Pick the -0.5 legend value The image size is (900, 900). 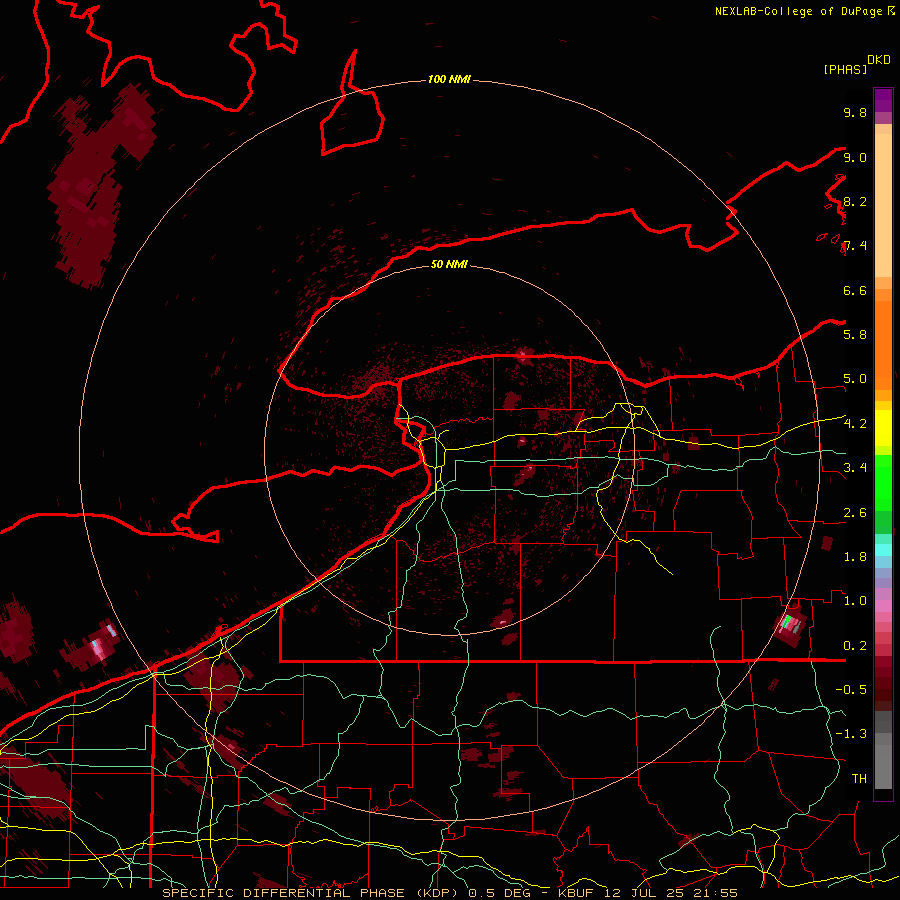[x=851, y=690]
